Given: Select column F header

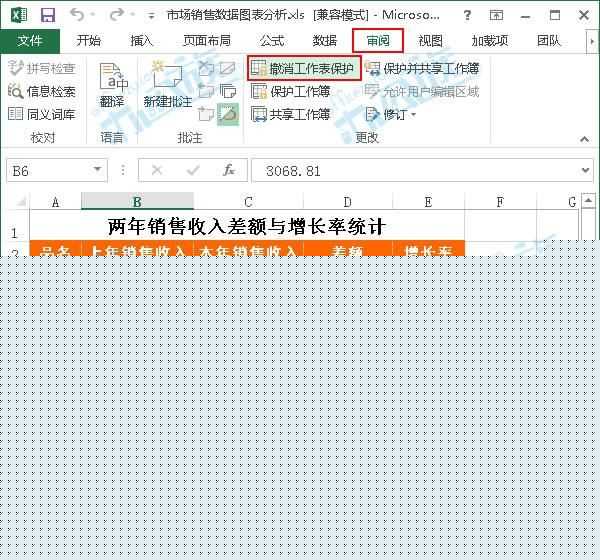Looking at the screenshot, I should point(500,202).
